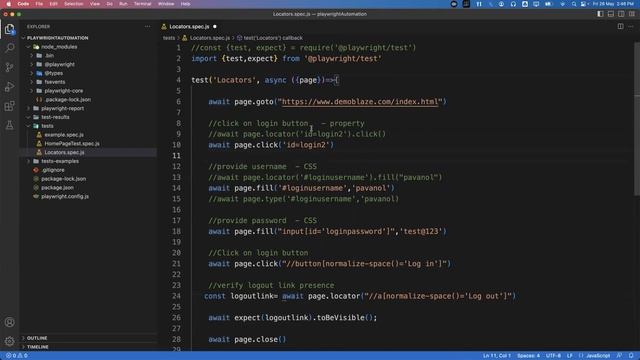Image resolution: width=640 pixels, height=360 pixels.
Task: Click the unsaved dot on Locators.spec.js tab
Action: click(215, 27)
